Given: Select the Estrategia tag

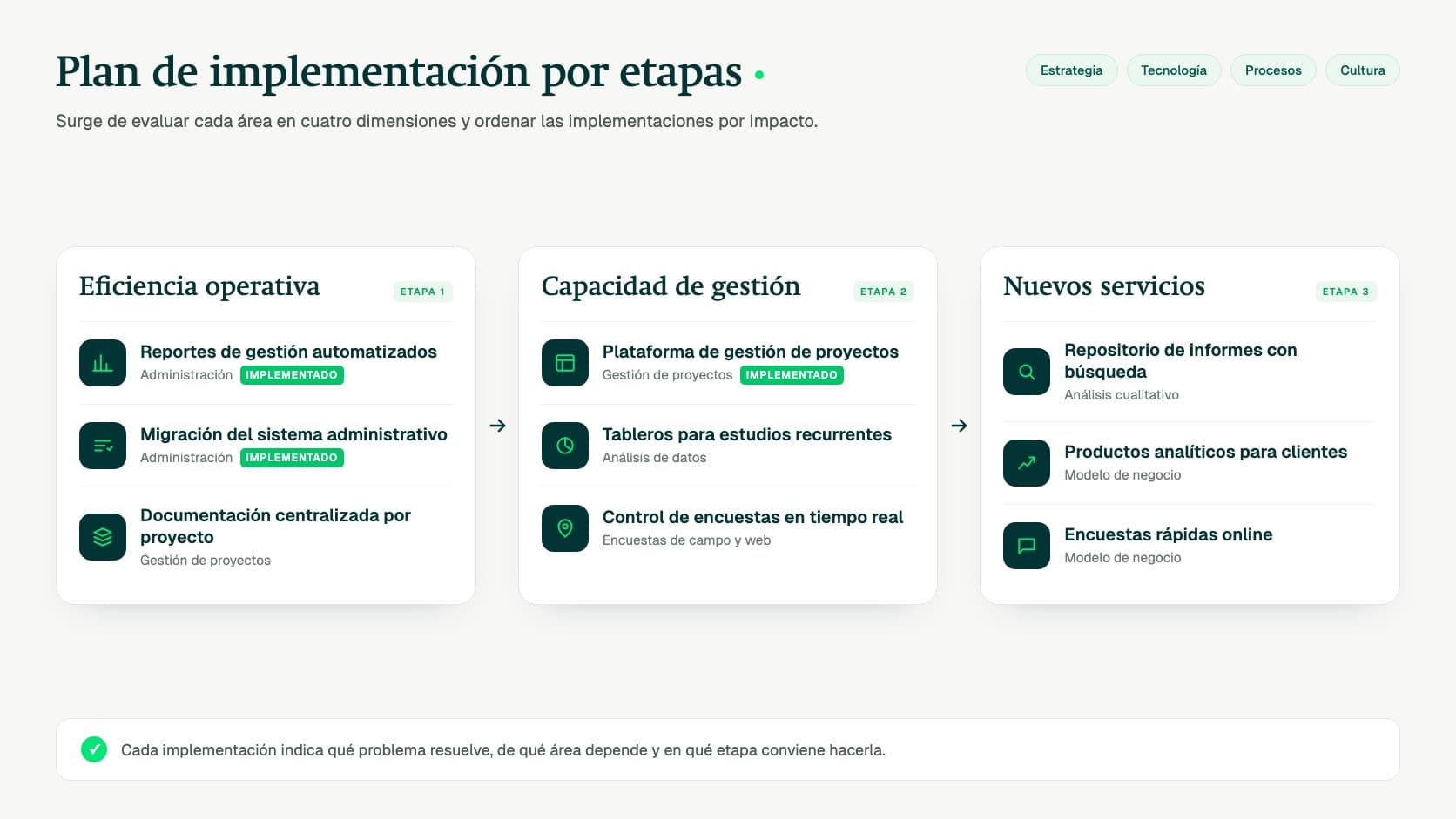Looking at the screenshot, I should (x=1071, y=70).
